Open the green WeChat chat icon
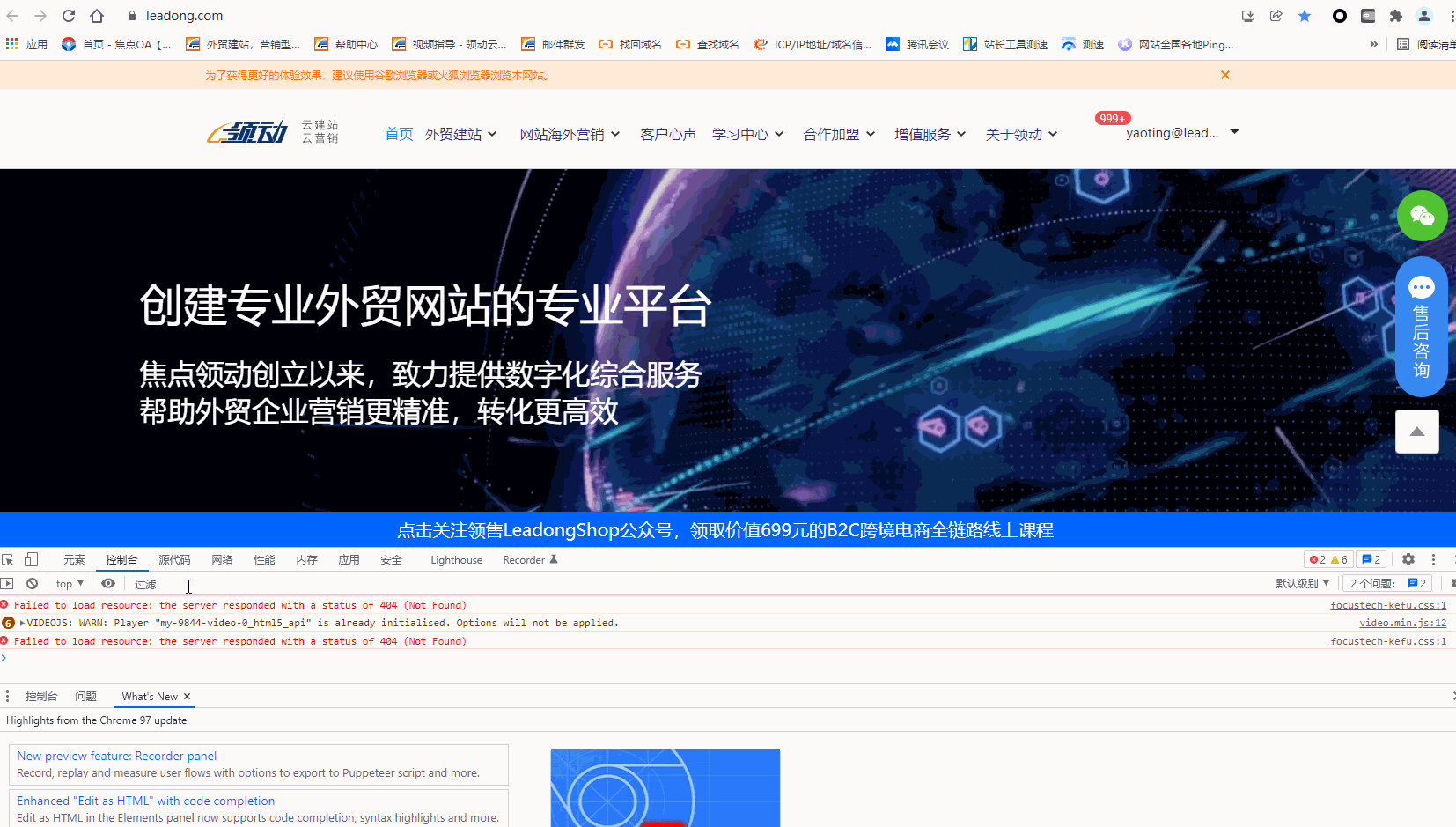Image resolution: width=1456 pixels, height=827 pixels. pos(1422,216)
